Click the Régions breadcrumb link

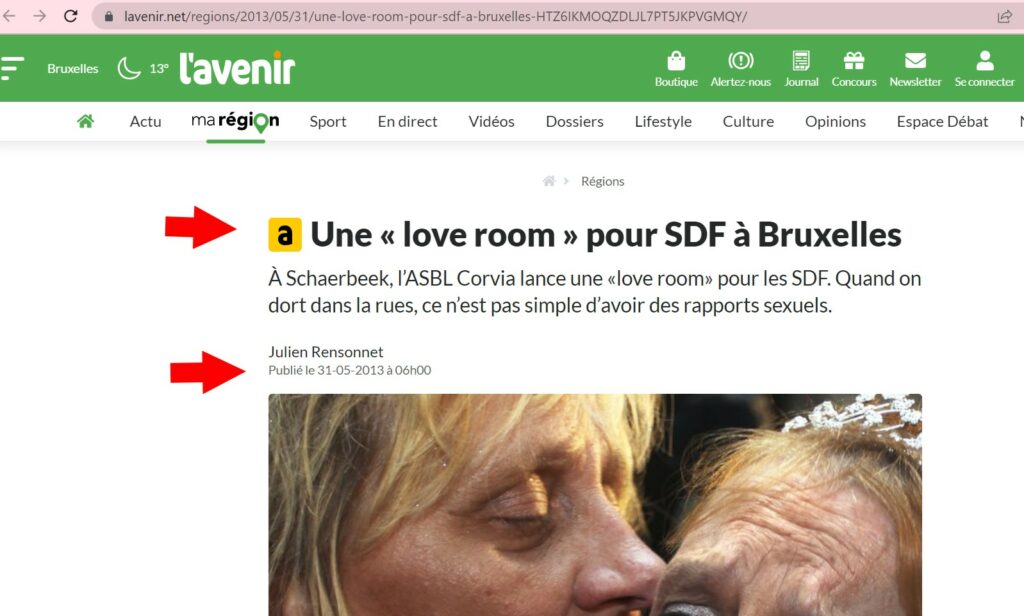tap(603, 181)
